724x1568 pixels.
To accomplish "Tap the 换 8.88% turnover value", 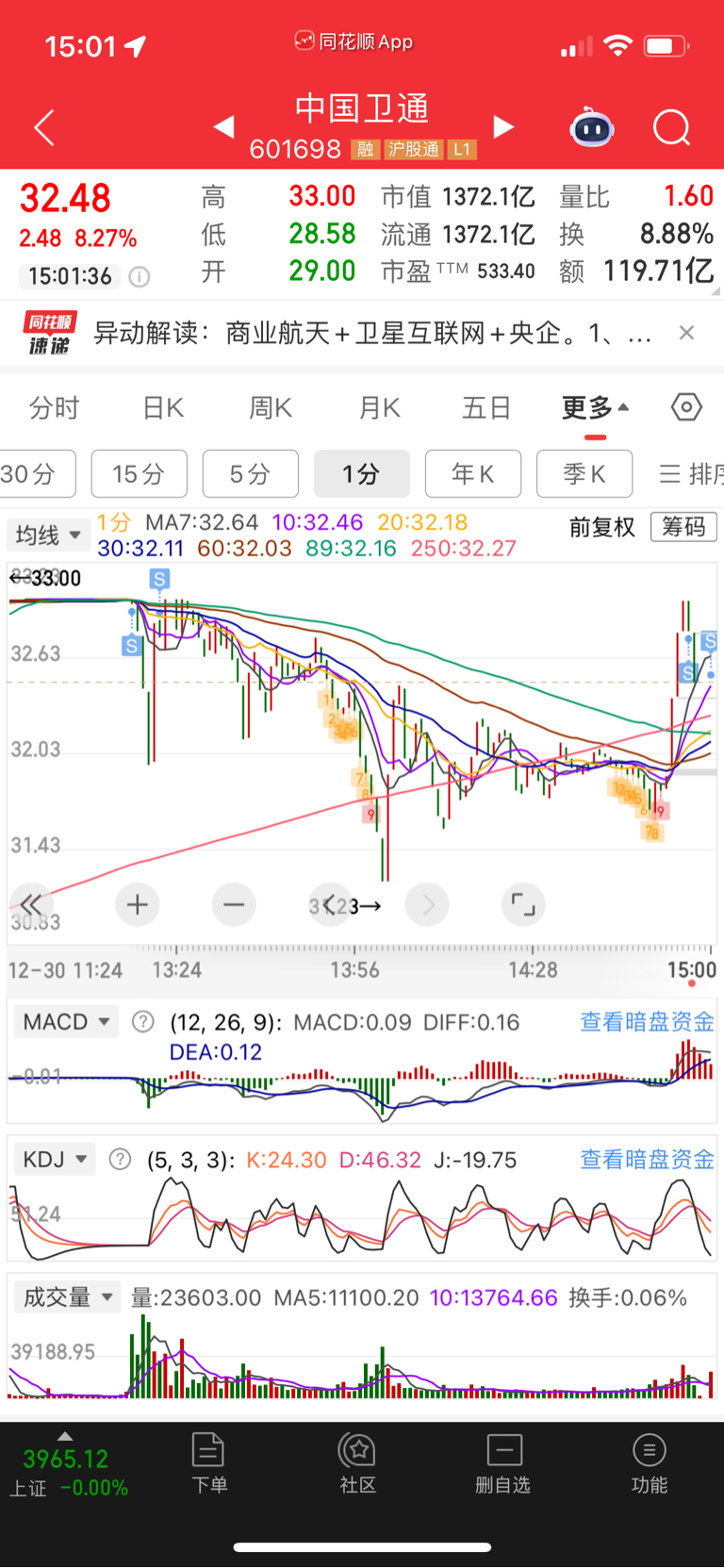I will click(x=636, y=234).
